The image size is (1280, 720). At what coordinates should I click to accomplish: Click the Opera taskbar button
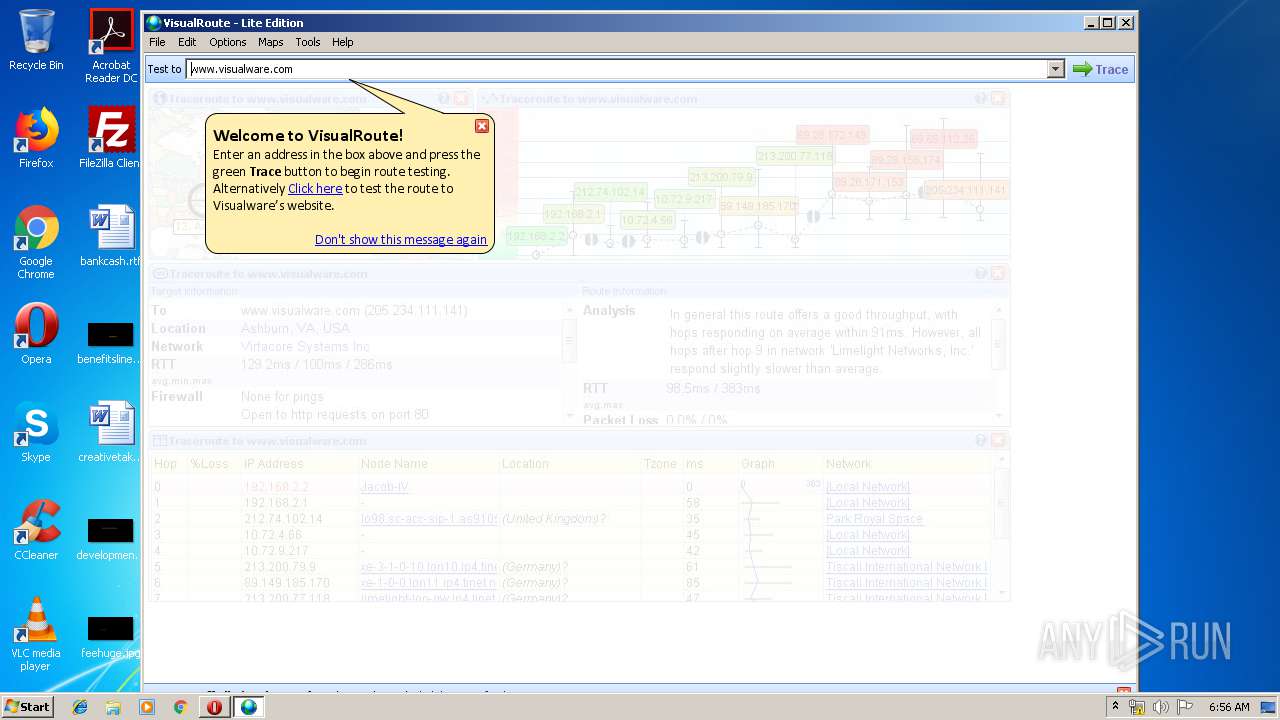[x=214, y=707]
